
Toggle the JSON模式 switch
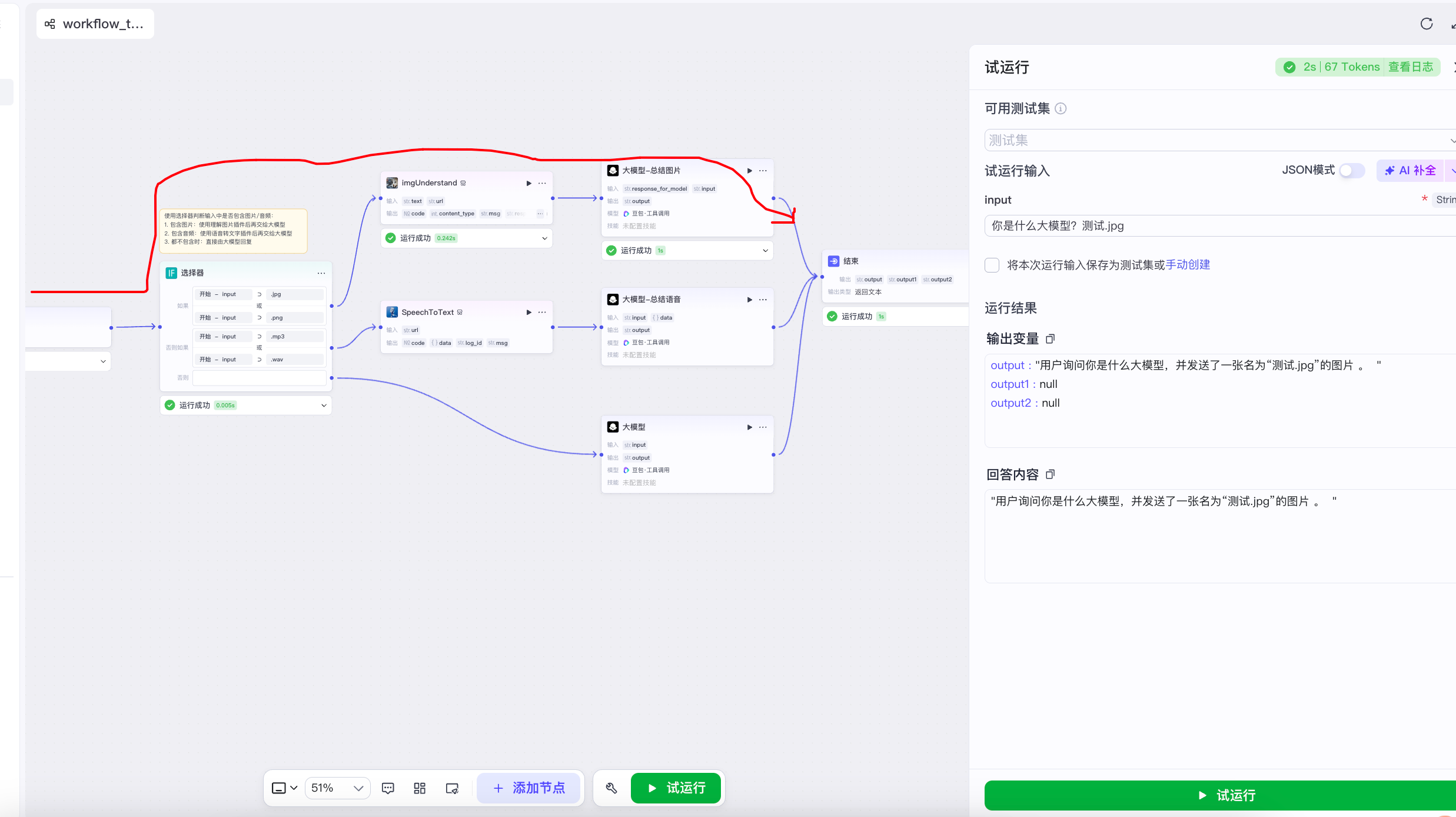[1352, 171]
